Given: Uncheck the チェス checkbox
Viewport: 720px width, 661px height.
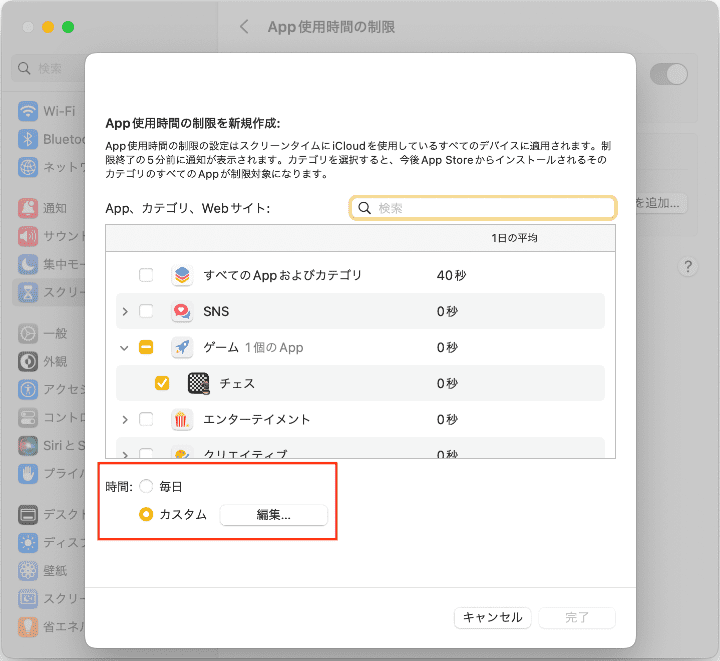Looking at the screenshot, I should click(x=162, y=383).
